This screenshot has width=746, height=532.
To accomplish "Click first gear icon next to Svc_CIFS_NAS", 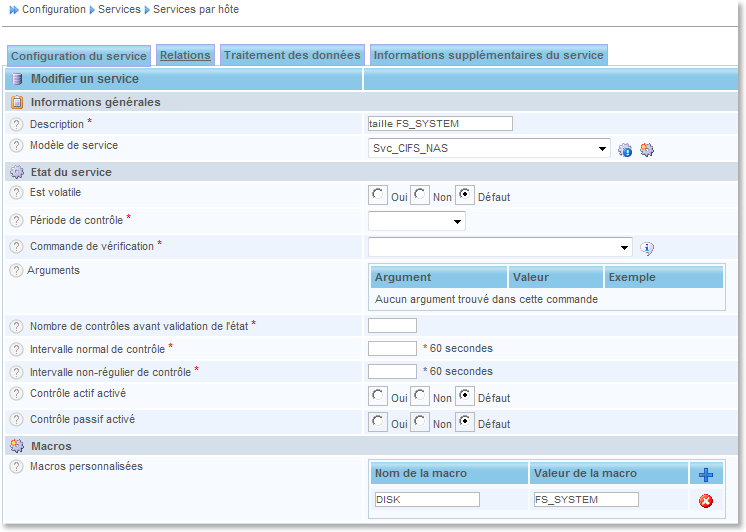I will [625, 150].
